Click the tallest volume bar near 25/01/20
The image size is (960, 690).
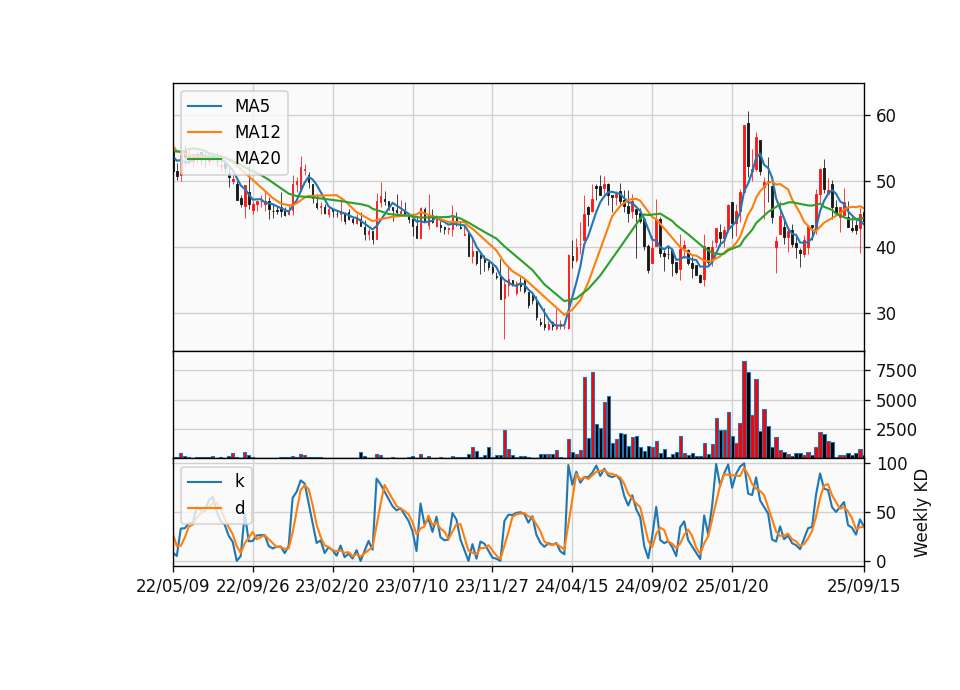pos(744,410)
